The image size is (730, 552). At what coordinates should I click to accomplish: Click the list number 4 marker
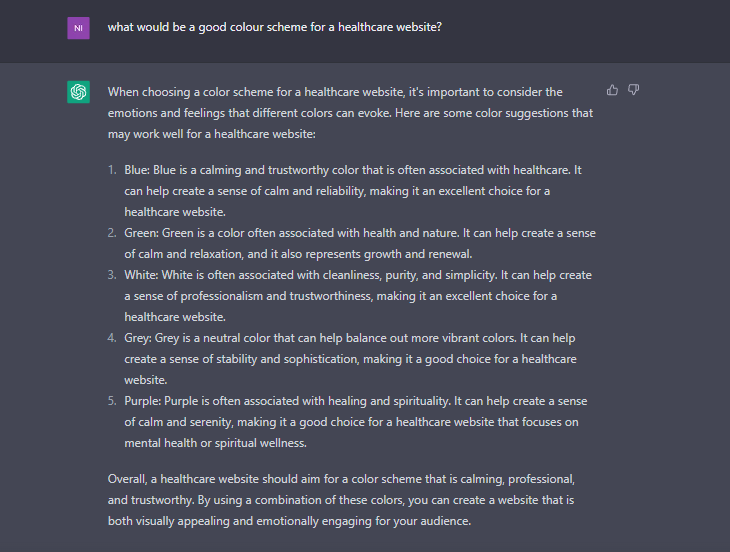(x=112, y=338)
